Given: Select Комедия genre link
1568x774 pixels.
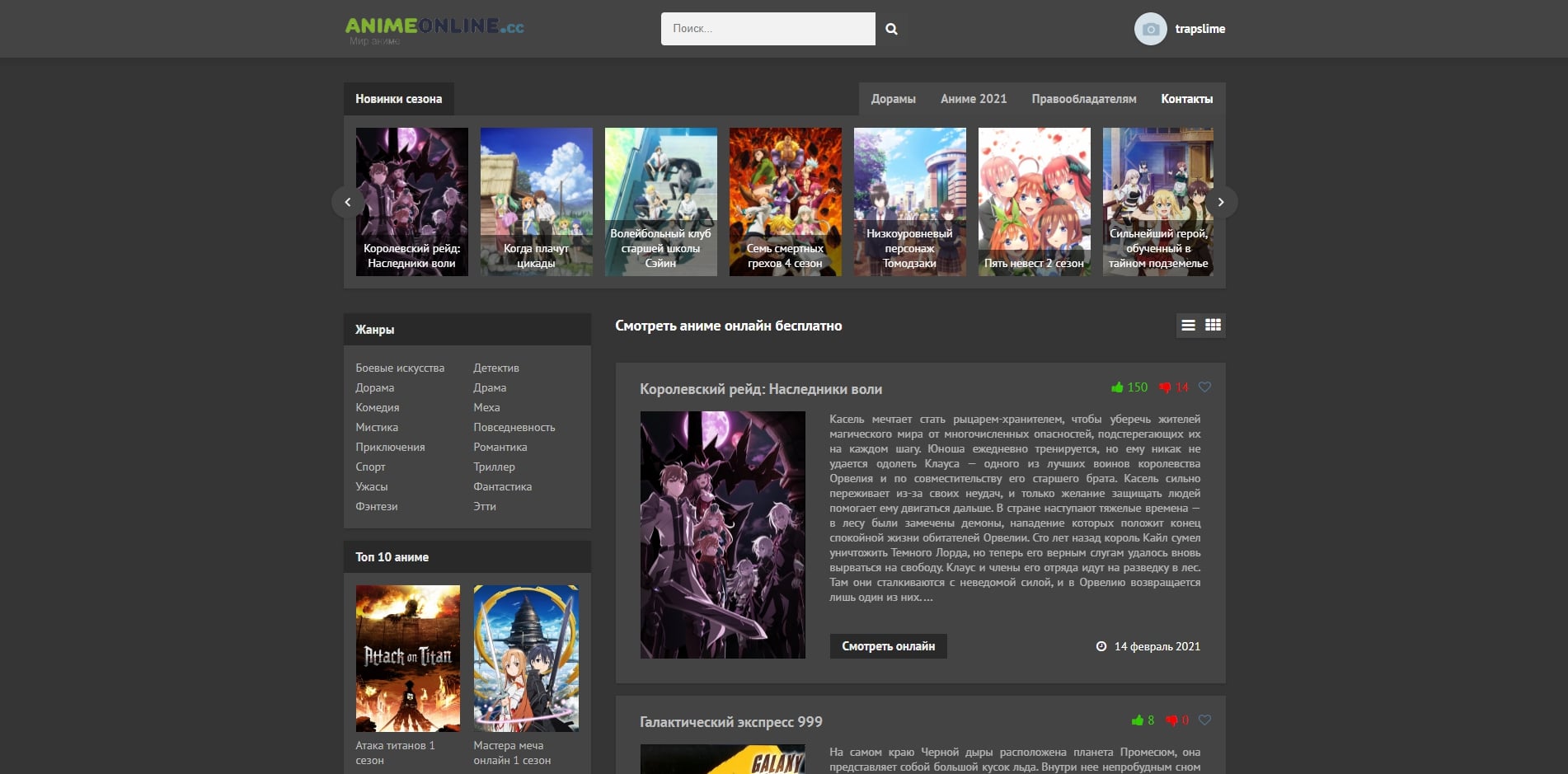Looking at the screenshot, I should 378,407.
